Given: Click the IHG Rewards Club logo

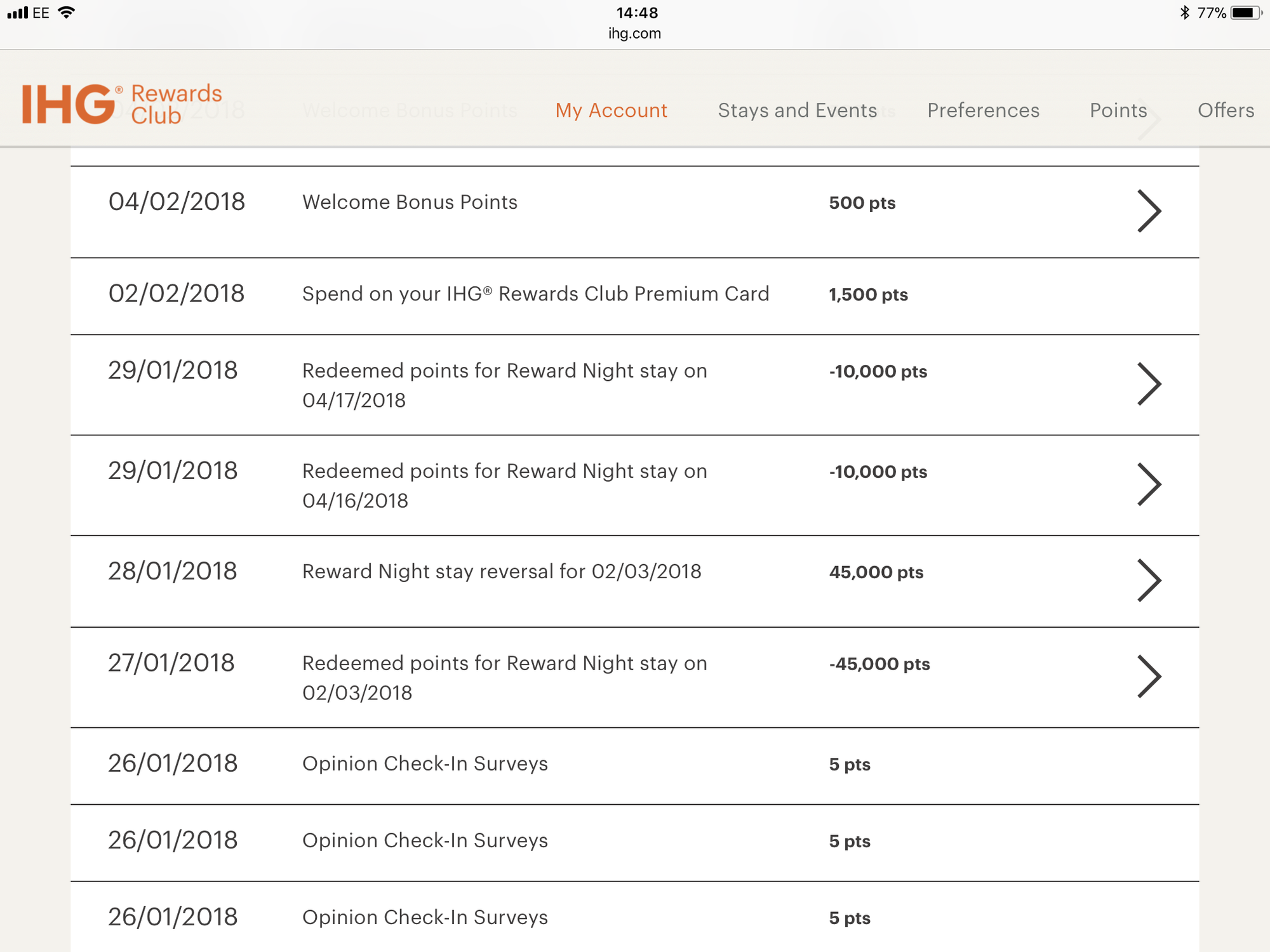Looking at the screenshot, I should [122, 104].
